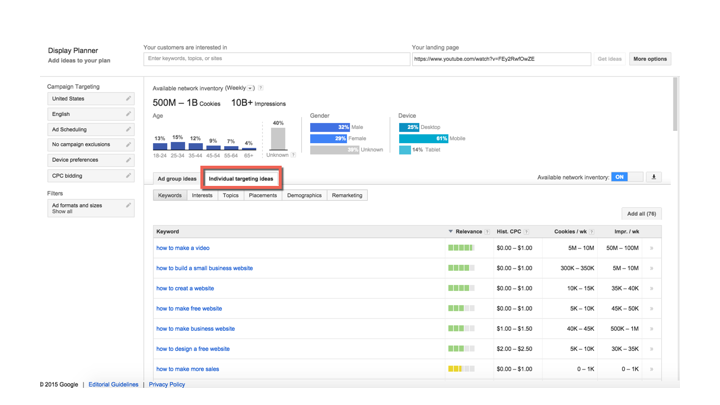Screen dimensions: 720x405
Task: Open Privacy Policy footer link
Action: pos(167,384)
